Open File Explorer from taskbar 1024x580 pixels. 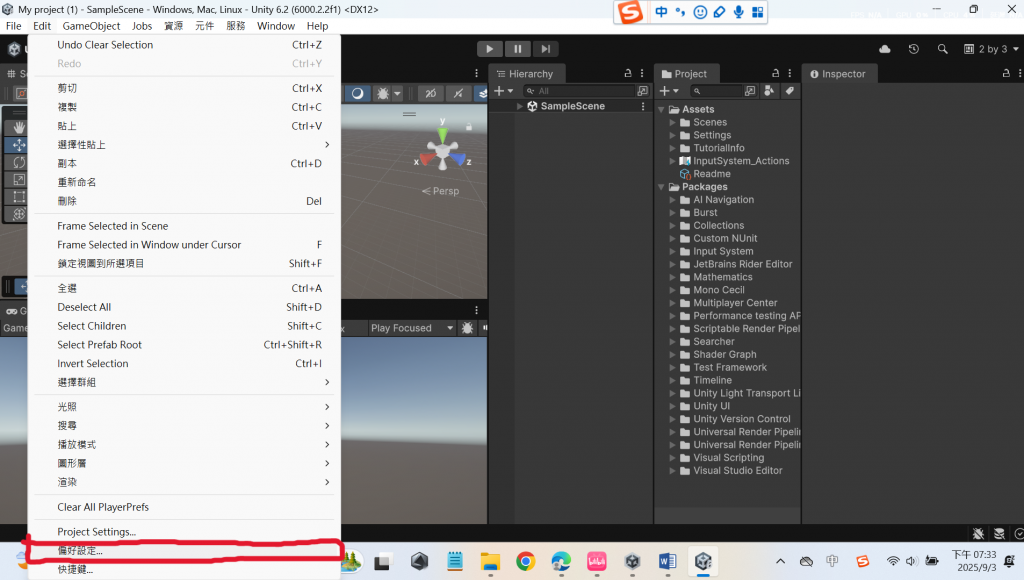point(490,561)
